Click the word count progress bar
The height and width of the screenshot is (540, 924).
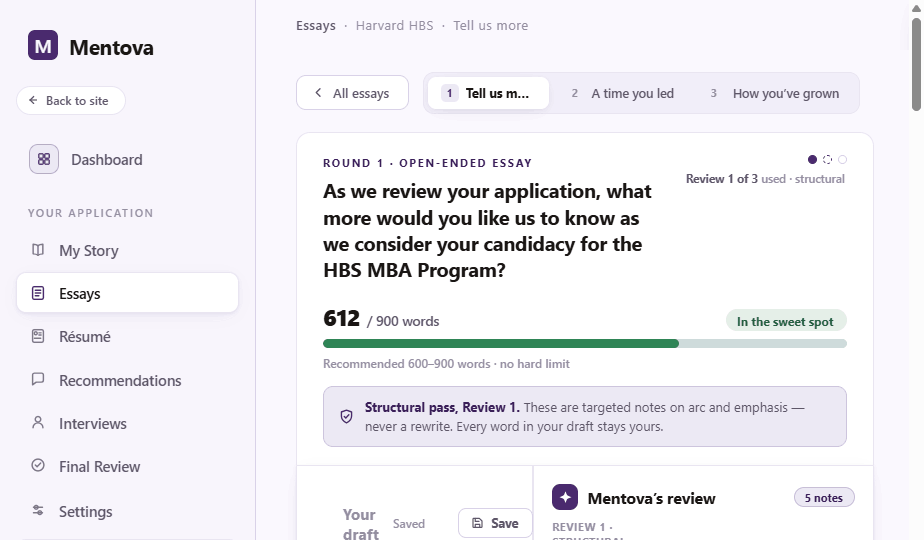(x=585, y=344)
